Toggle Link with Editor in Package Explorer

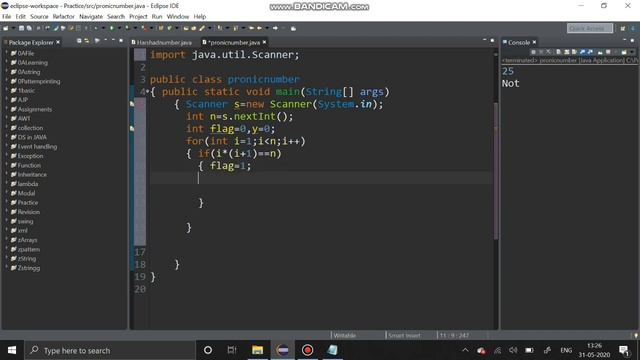tap(87, 41)
